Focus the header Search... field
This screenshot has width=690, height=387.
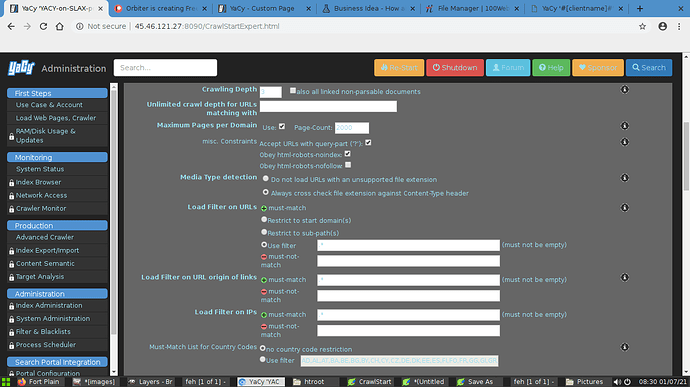(x=165, y=68)
